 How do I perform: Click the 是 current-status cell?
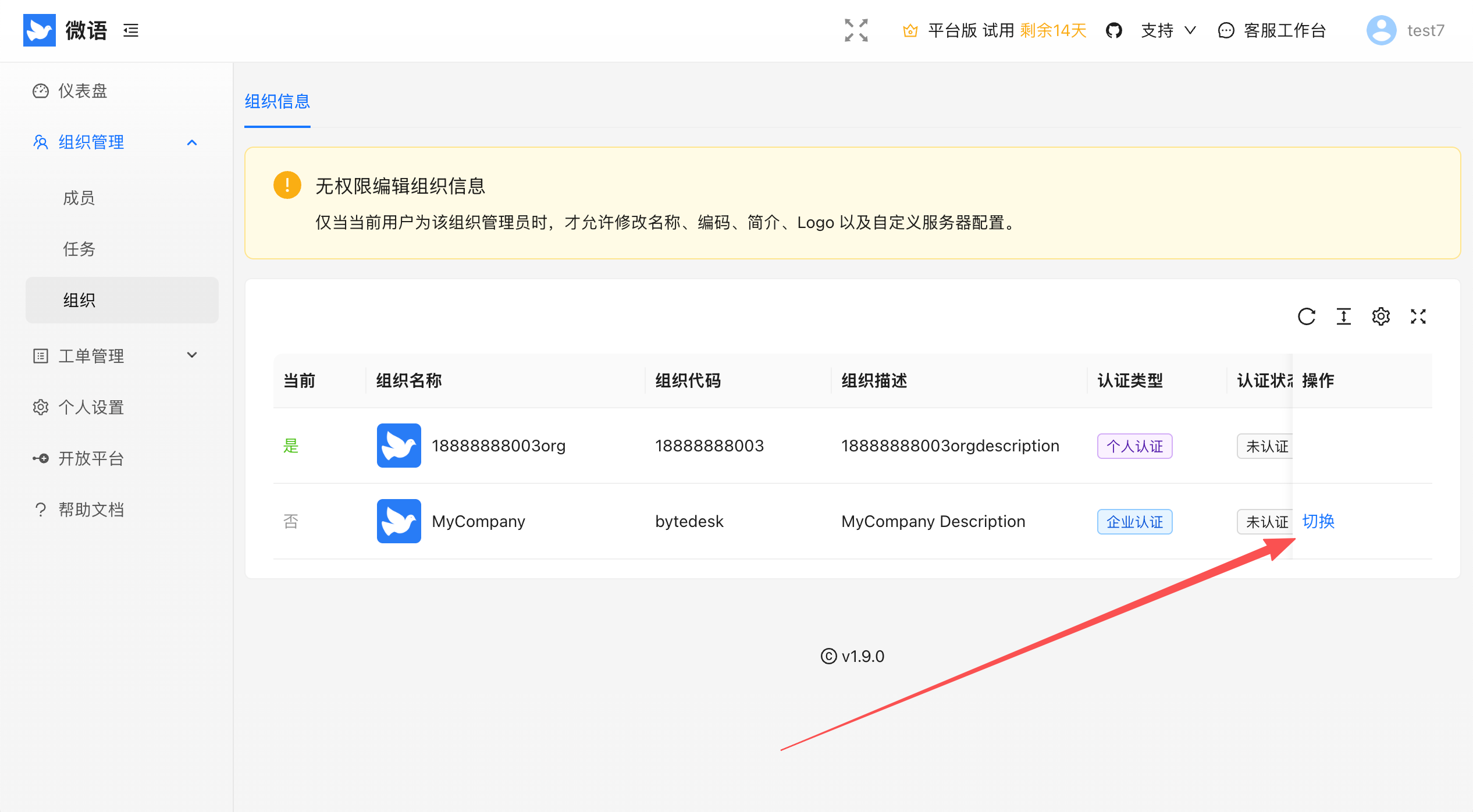click(x=291, y=446)
